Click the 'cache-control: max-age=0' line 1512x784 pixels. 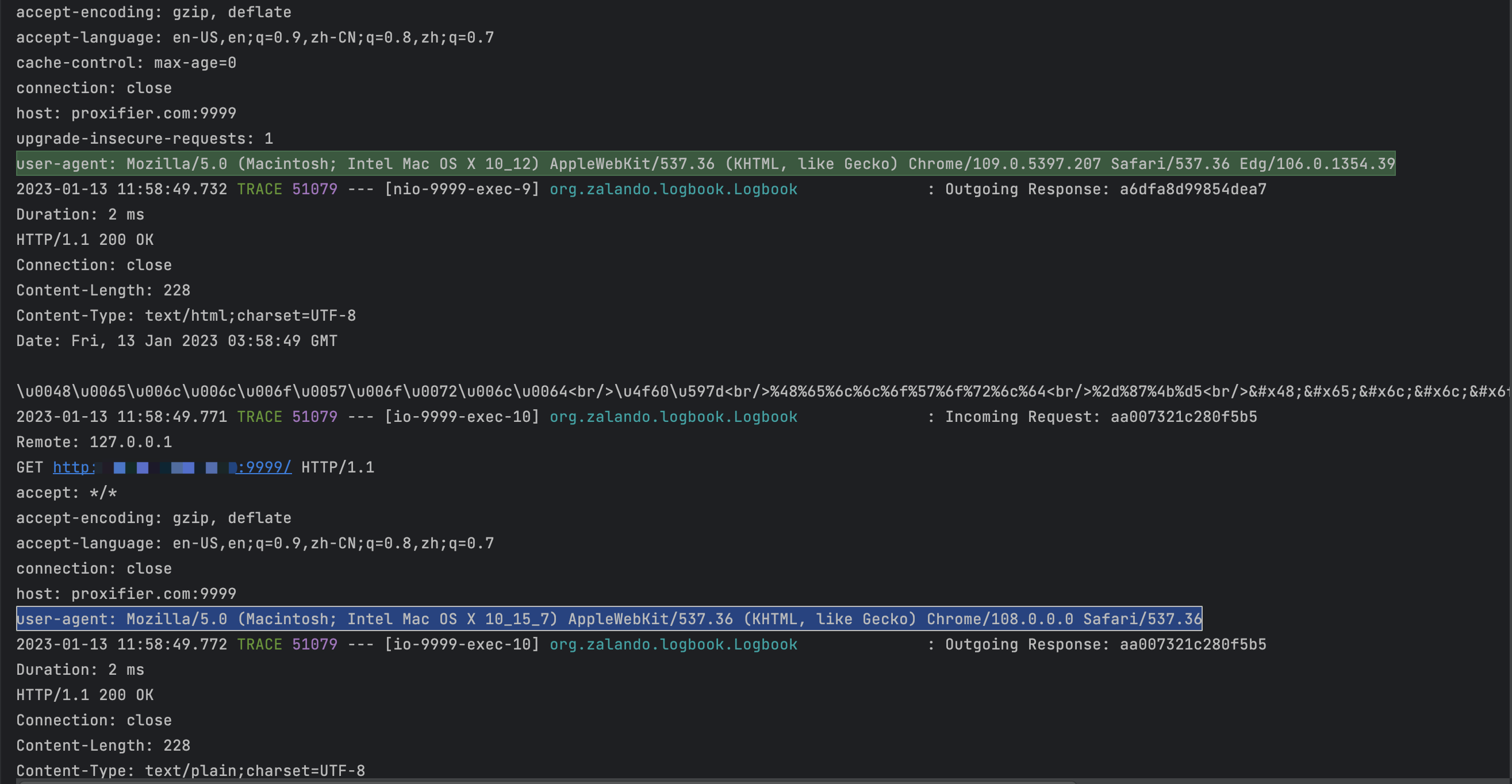(126, 63)
